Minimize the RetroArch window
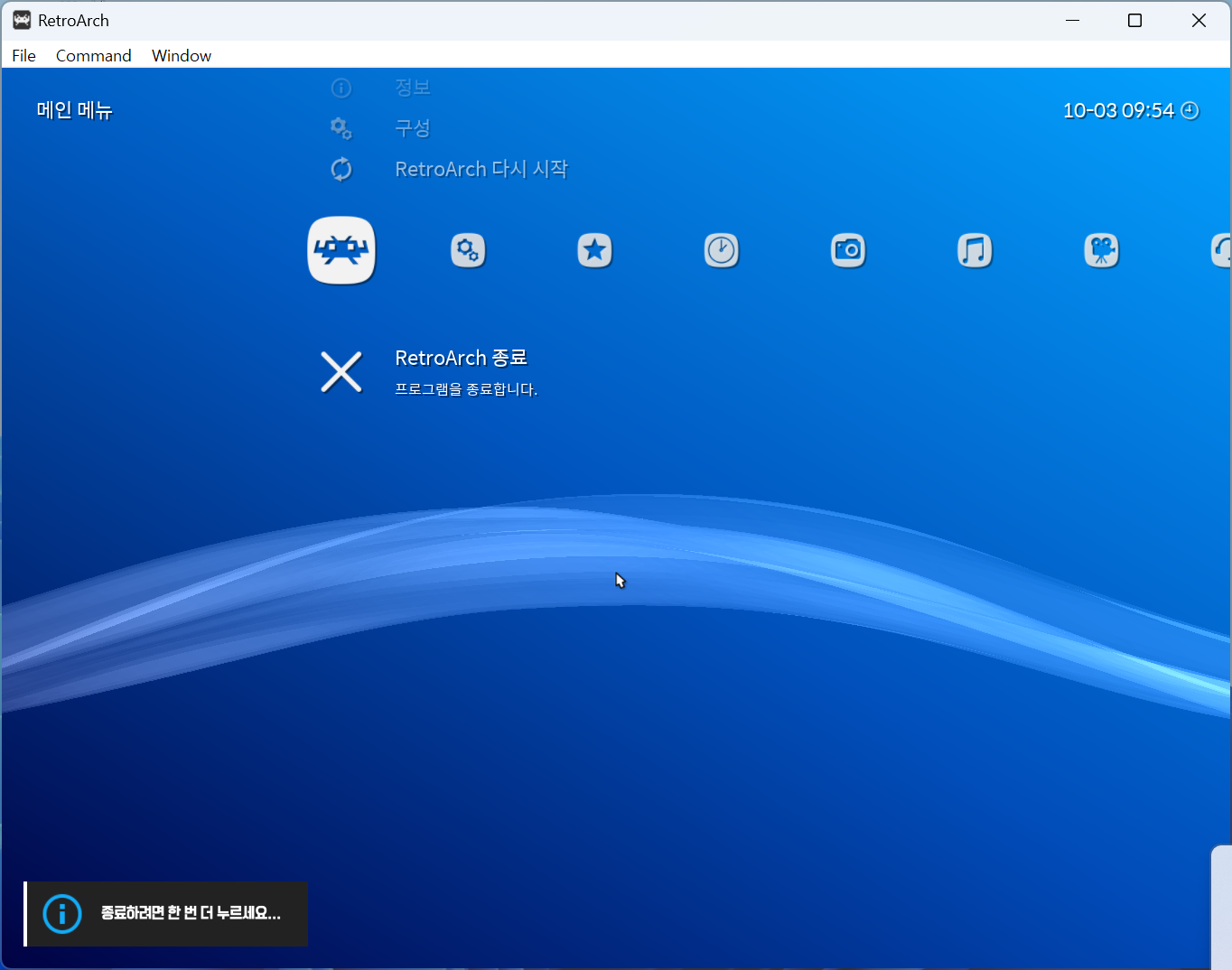The width and height of the screenshot is (1232, 970). (x=1073, y=20)
